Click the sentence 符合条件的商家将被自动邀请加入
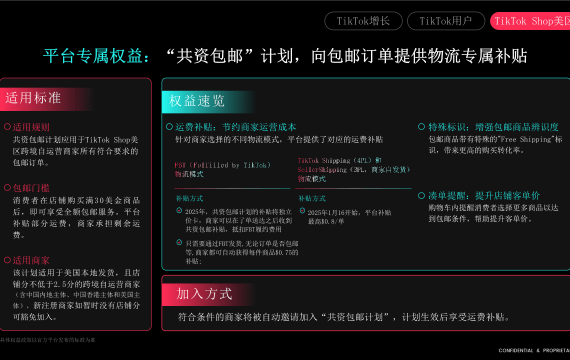570x360 pixels. point(343,317)
